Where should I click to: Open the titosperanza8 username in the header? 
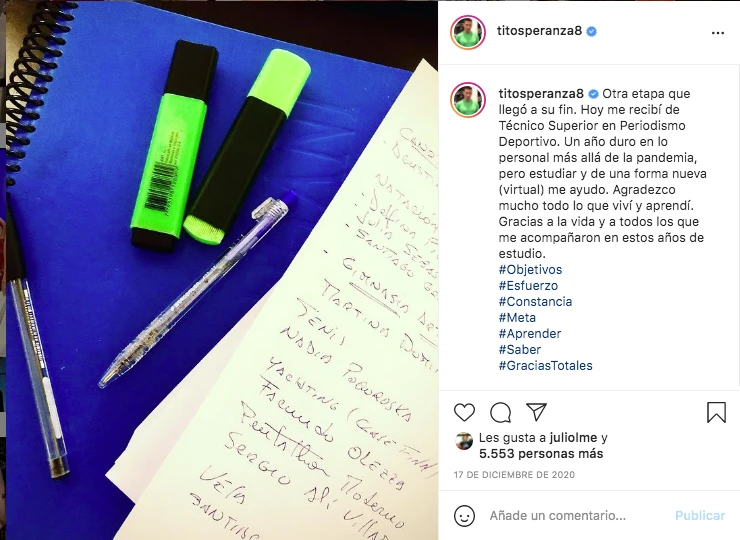tap(539, 31)
